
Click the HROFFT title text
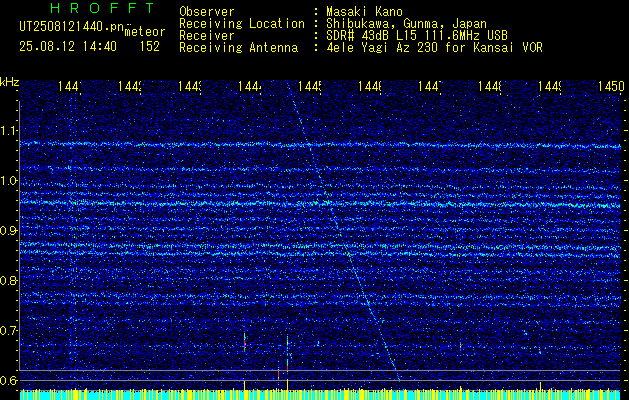click(103, 8)
